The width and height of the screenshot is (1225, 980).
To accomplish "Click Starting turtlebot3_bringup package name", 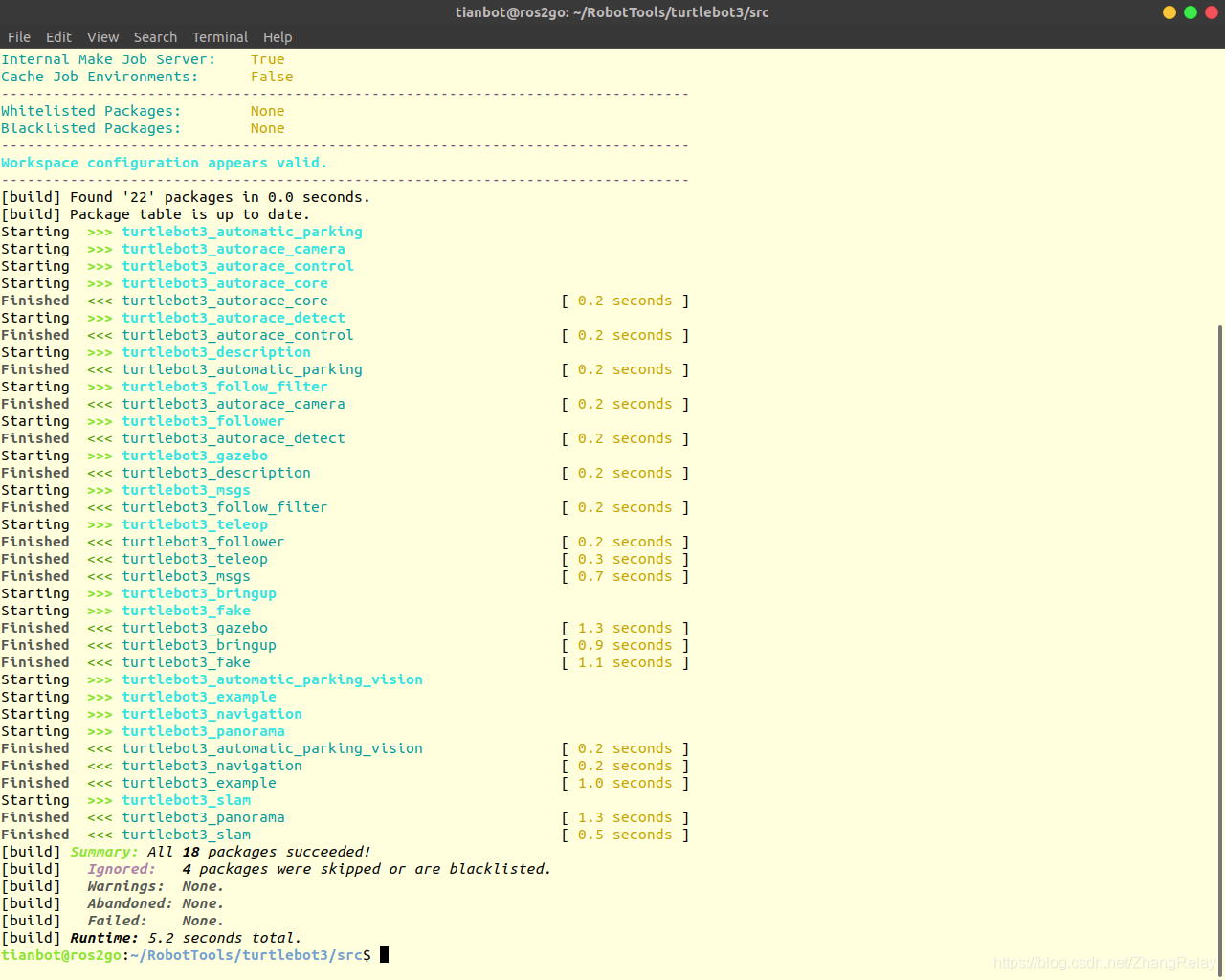I will tap(199, 593).
